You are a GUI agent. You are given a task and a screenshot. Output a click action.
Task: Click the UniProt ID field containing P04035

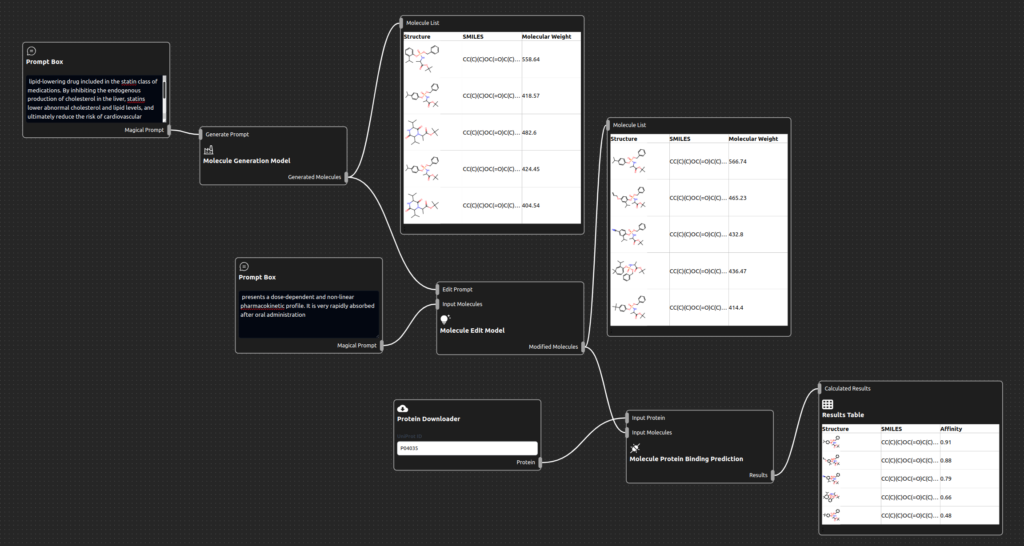coord(467,449)
